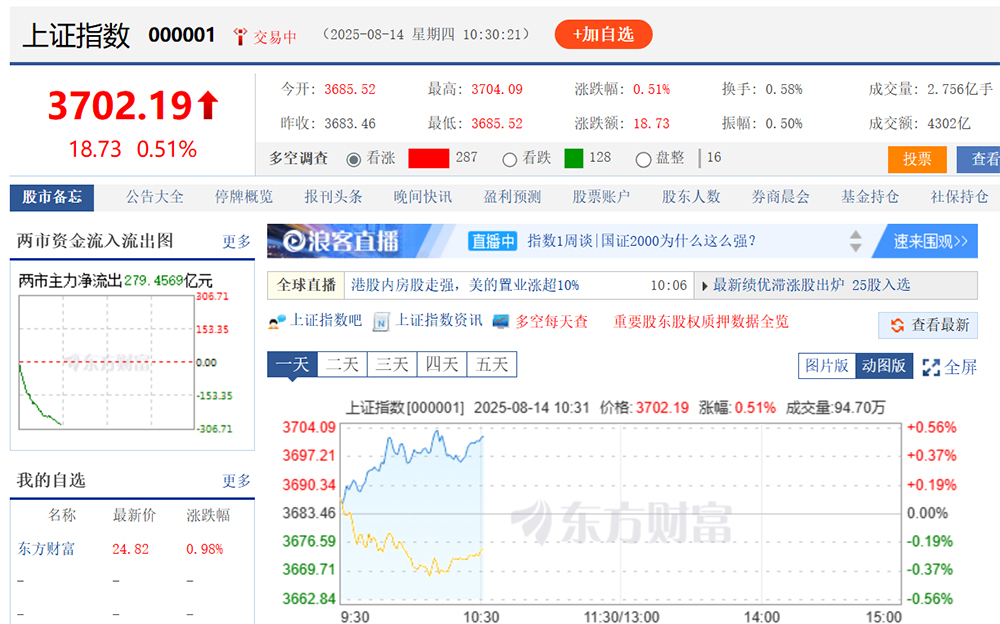
Task: Select the 看涨 bullish radio option
Action: pyautogui.click(x=353, y=159)
